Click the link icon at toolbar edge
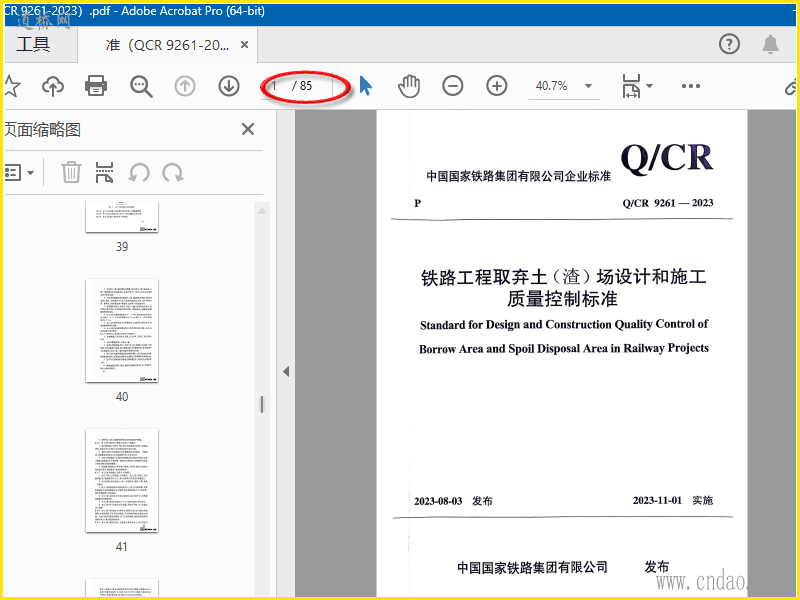The width and height of the screenshot is (800, 600). 791,86
